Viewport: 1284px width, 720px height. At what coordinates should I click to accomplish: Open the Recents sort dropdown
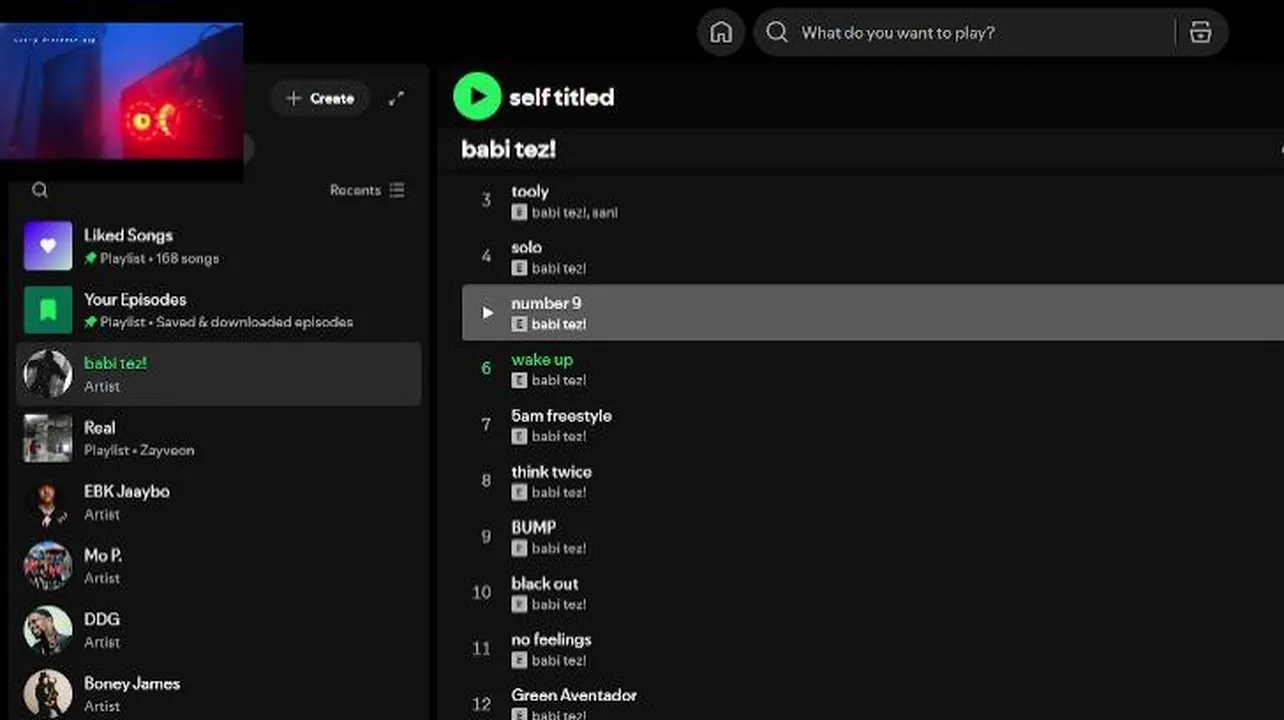[x=368, y=190]
